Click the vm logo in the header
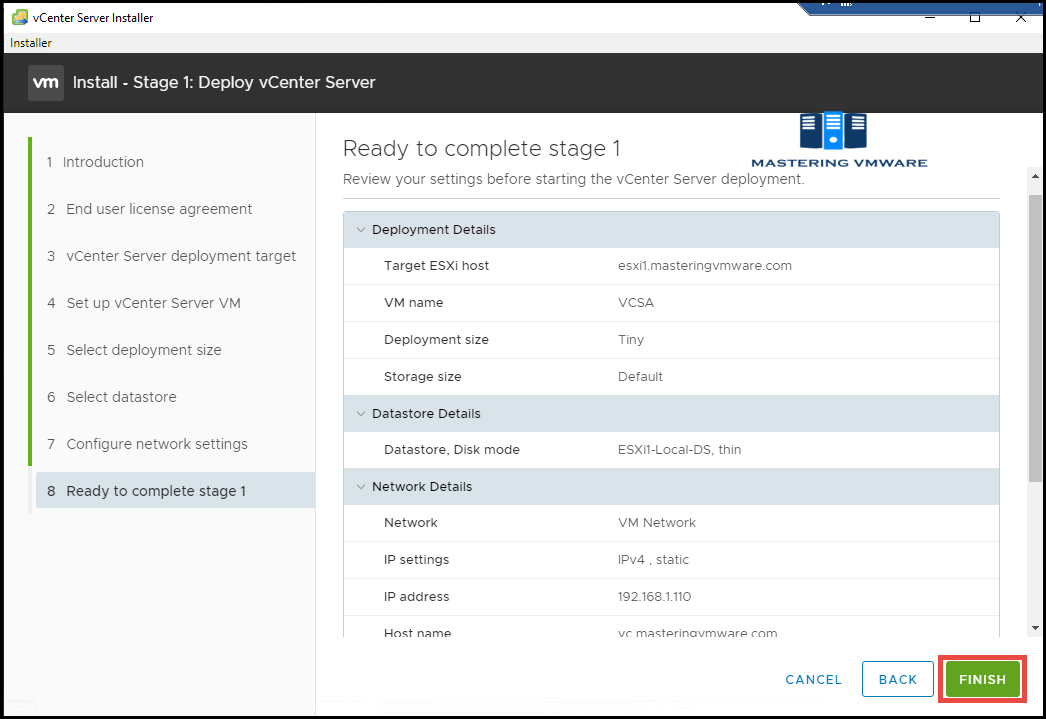This screenshot has width=1046, height=719. 45,83
